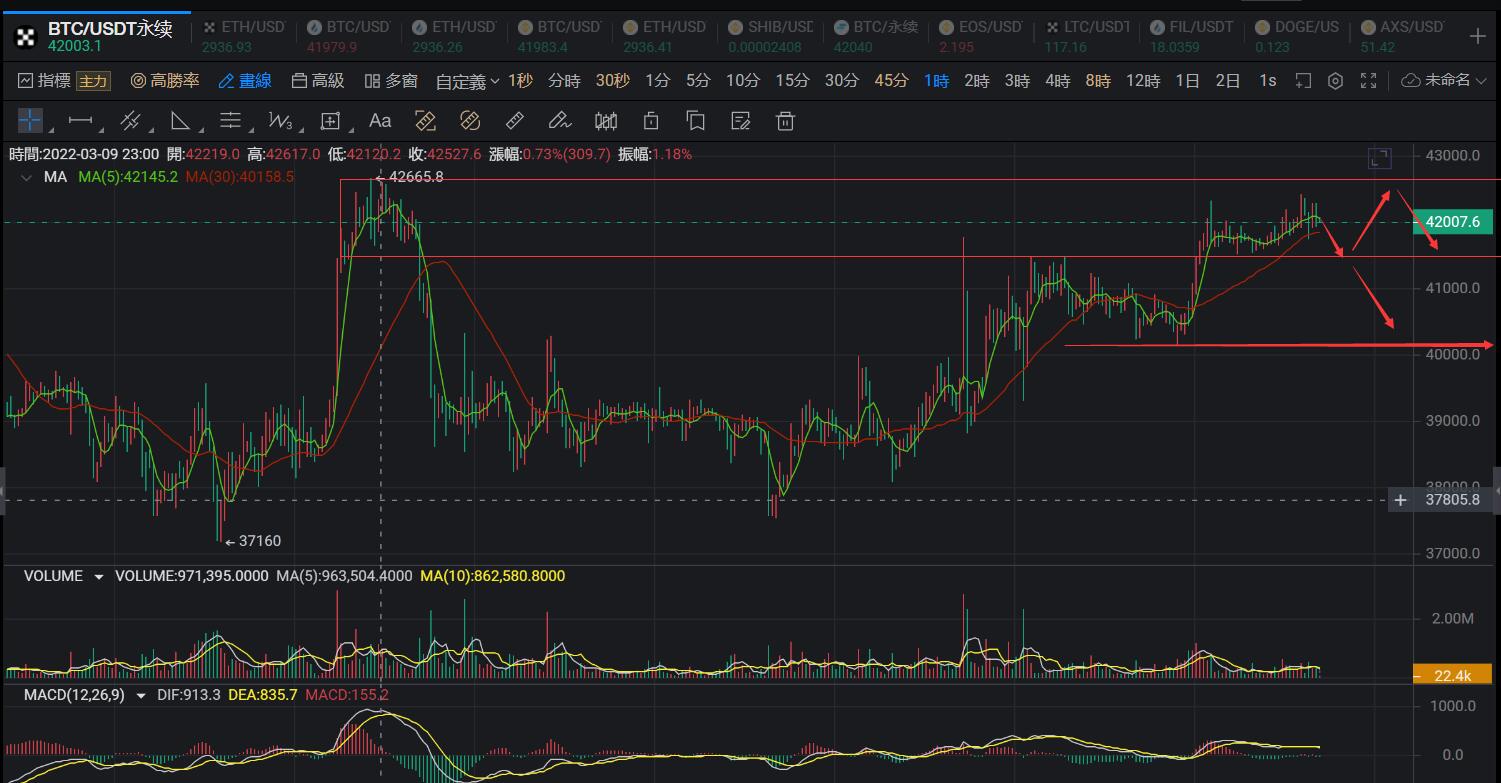Switch to the BTC/永续 tab priced 42040
The width and height of the screenshot is (1501, 783).
point(876,36)
